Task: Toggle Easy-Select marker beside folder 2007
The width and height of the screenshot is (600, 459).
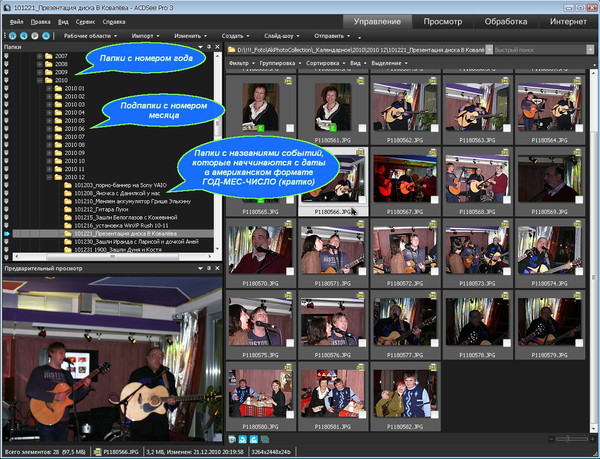Action: (x=6, y=56)
